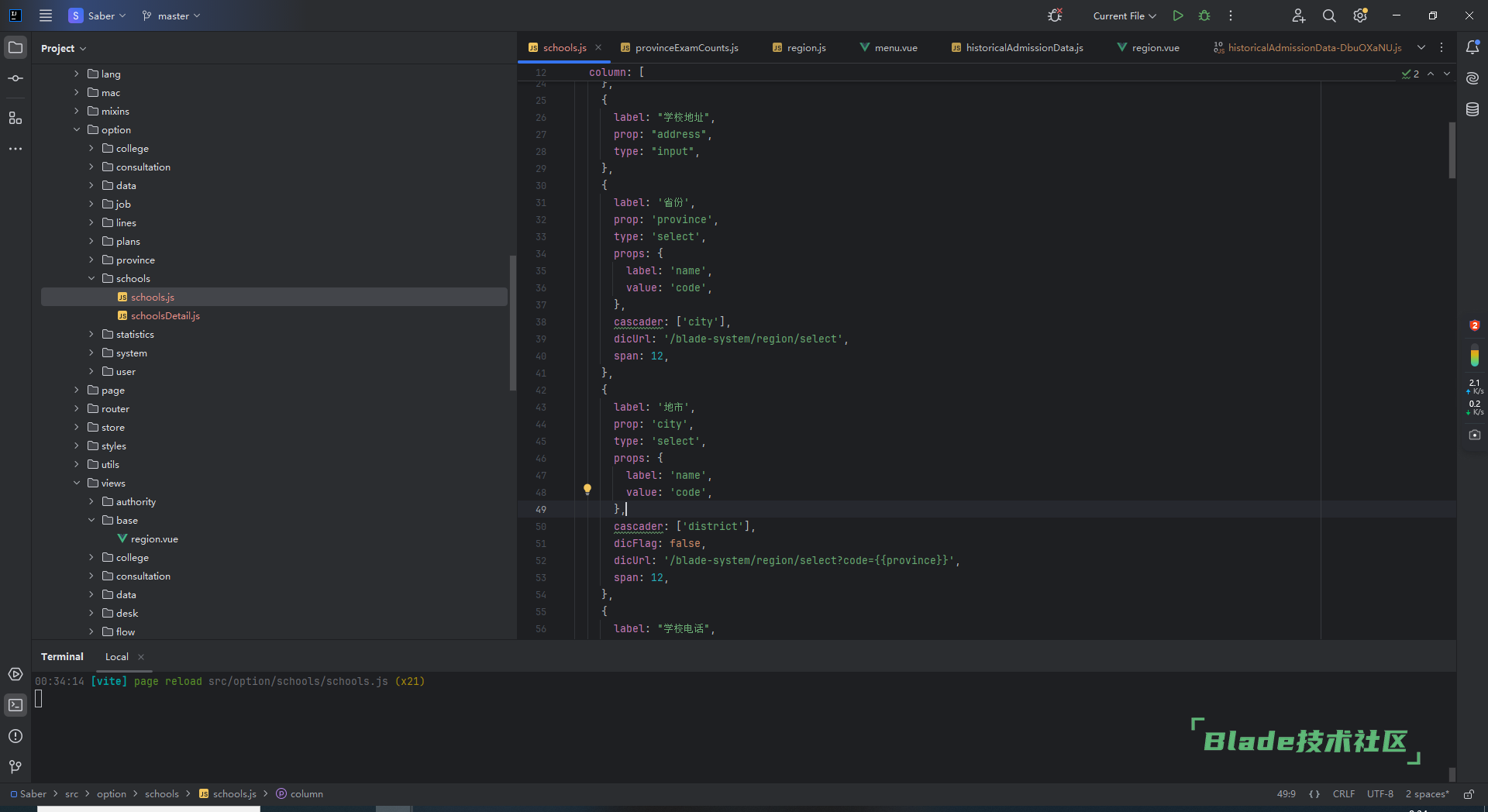Open the Saber project dropdown
The height and width of the screenshot is (812, 1488).
pos(98,15)
